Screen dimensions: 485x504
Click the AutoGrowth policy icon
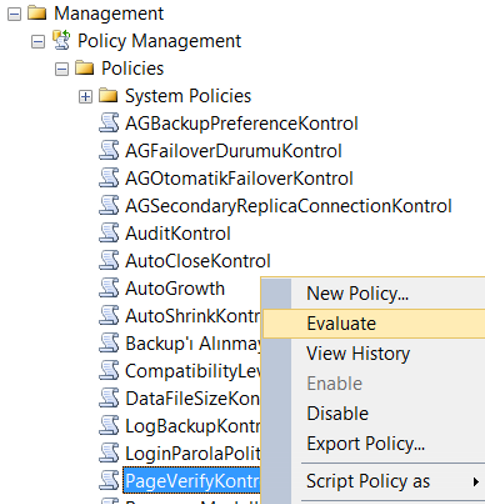(109, 288)
